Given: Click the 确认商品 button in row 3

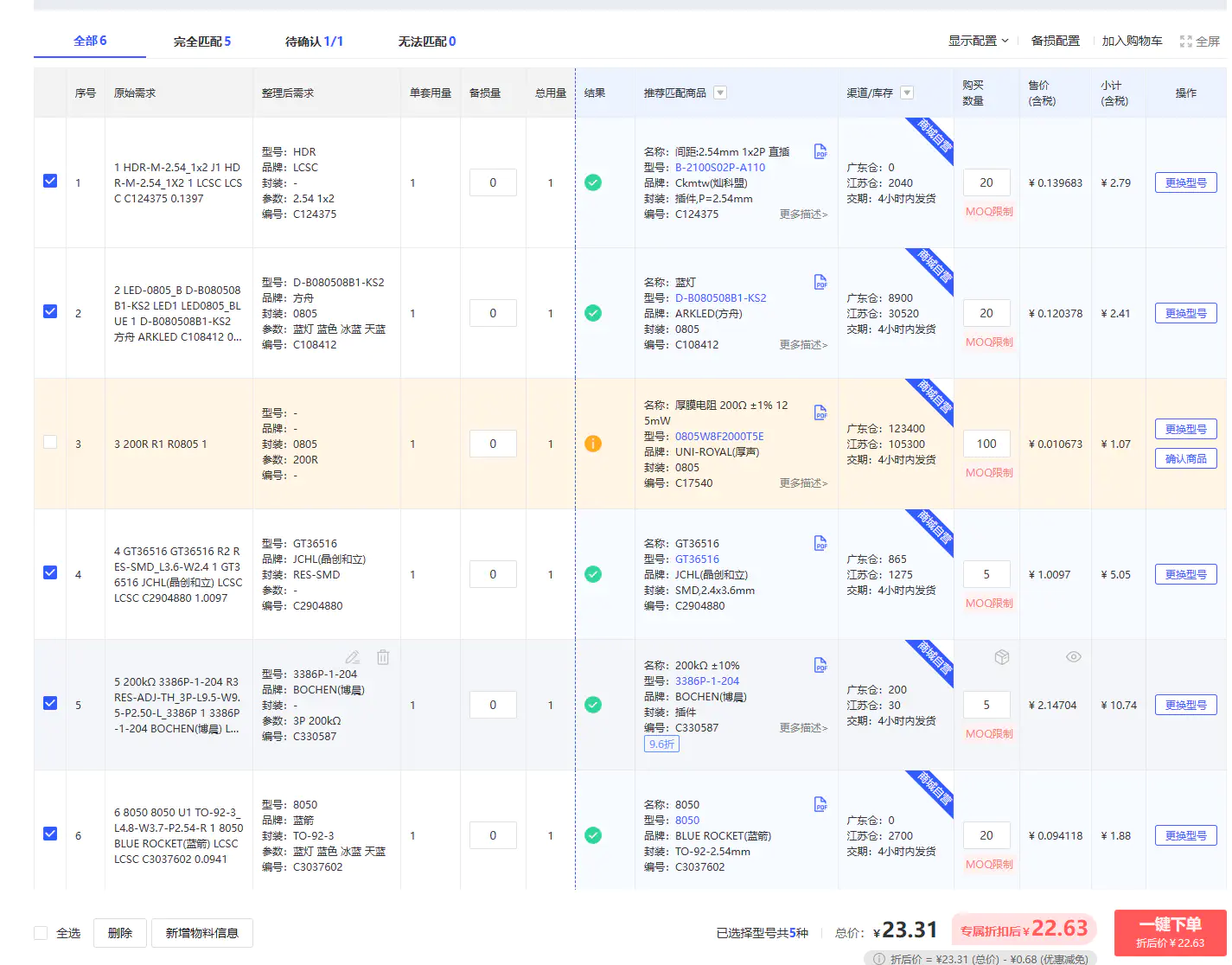Looking at the screenshot, I should coord(1185,459).
